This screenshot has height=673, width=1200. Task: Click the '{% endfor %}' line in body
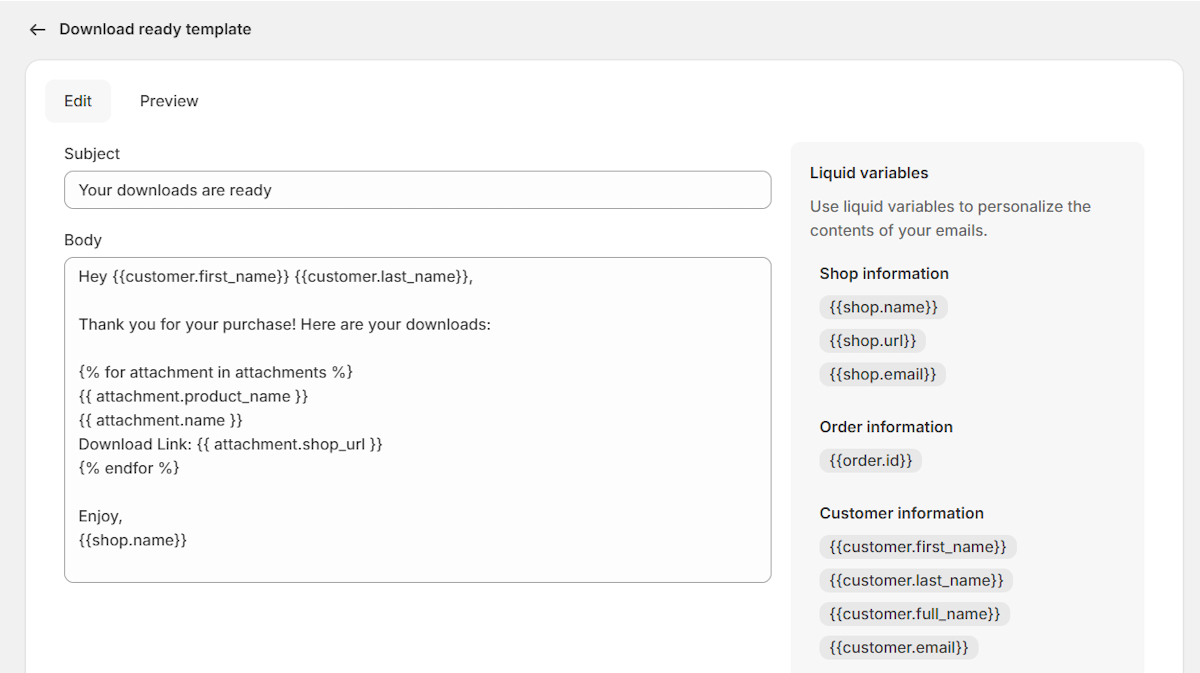pyautogui.click(x=129, y=468)
